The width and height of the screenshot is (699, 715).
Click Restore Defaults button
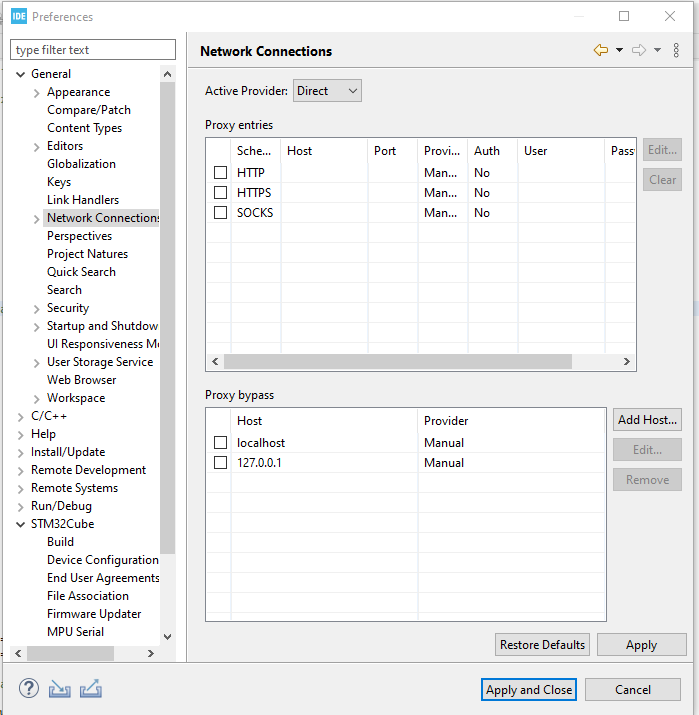click(542, 645)
